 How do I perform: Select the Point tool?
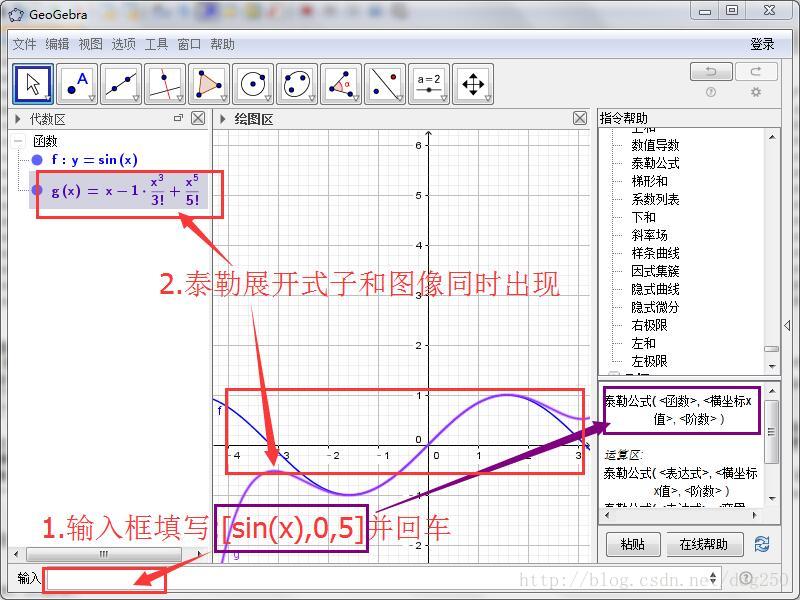tap(77, 84)
